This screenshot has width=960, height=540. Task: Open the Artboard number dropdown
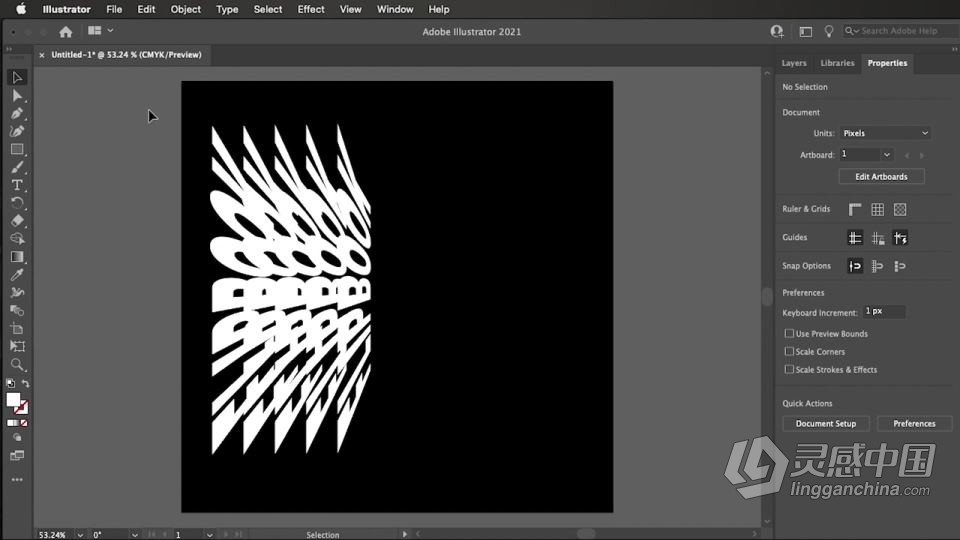coord(886,155)
